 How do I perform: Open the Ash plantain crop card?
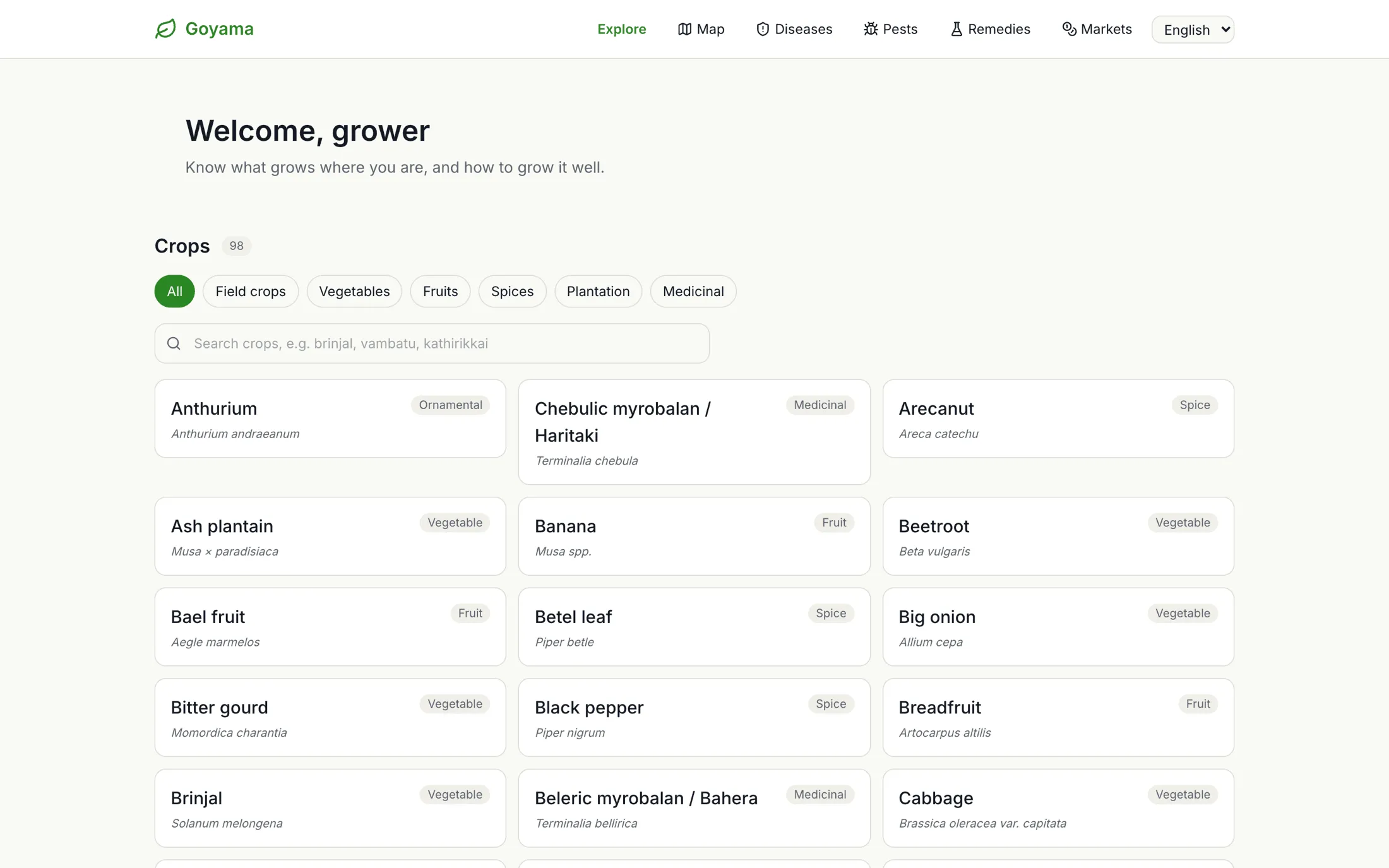[x=330, y=536]
